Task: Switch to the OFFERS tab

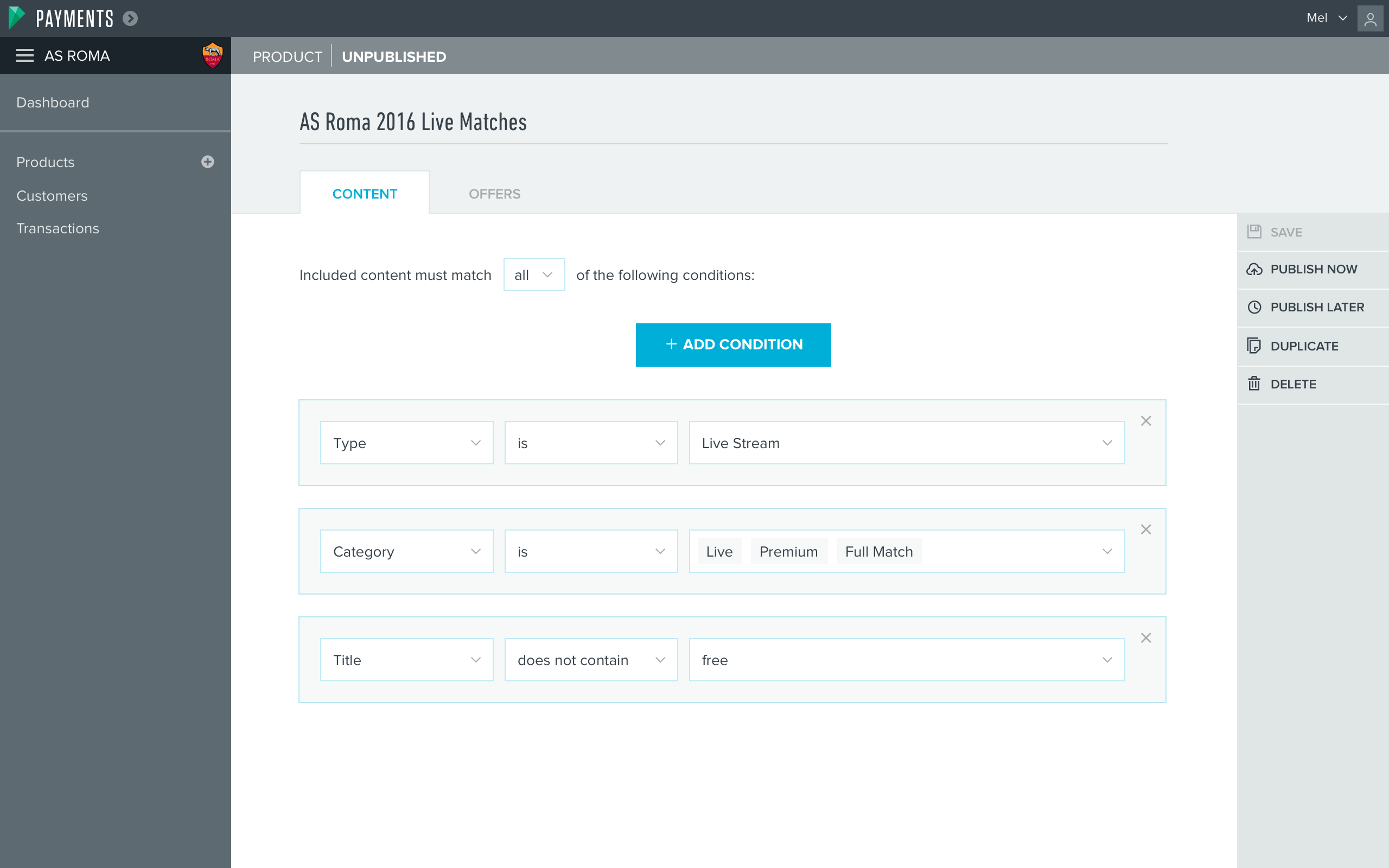Action: coord(494,194)
